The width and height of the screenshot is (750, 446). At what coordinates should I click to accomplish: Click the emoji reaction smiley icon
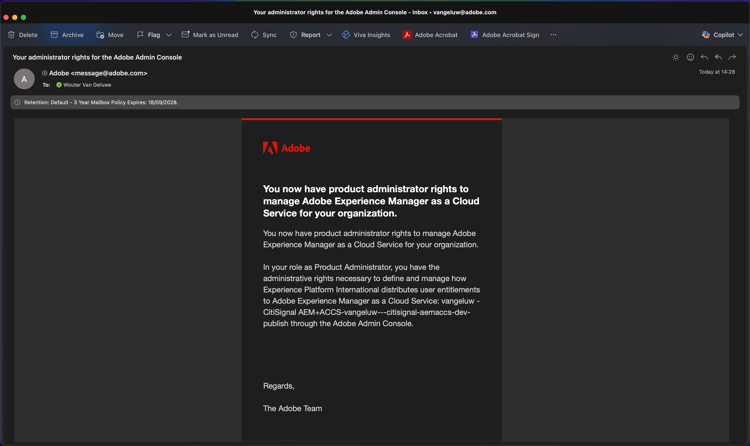pos(690,57)
